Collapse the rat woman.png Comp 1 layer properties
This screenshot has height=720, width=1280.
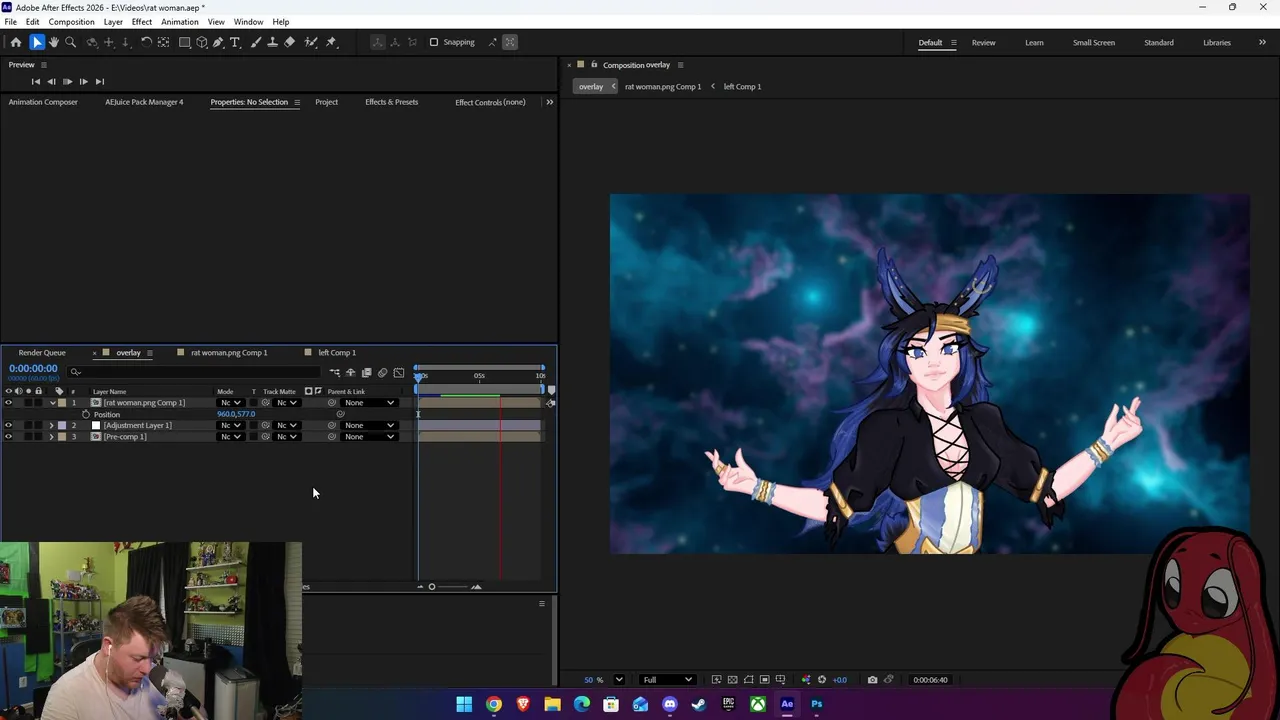[52, 403]
